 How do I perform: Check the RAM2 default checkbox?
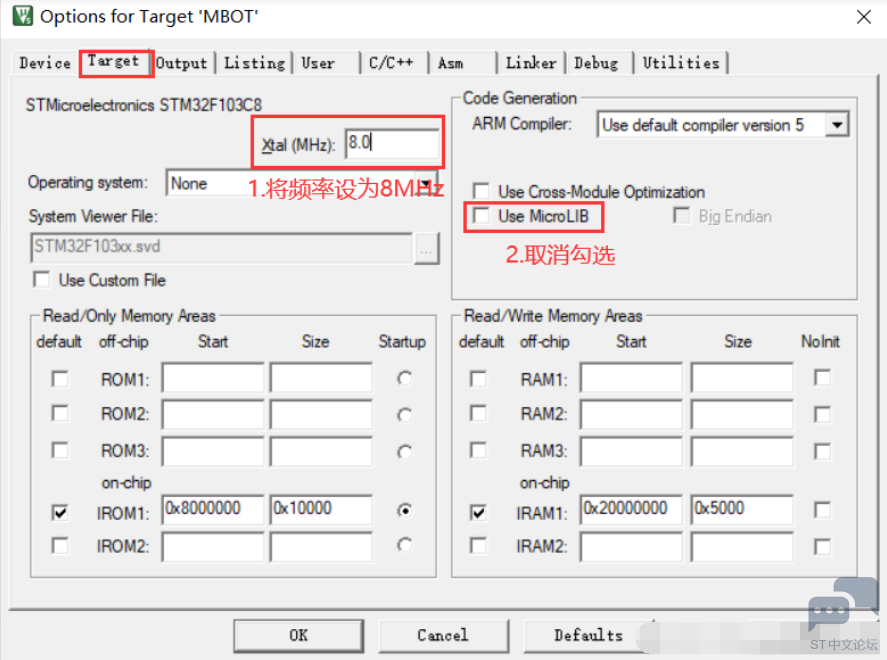pos(479,414)
